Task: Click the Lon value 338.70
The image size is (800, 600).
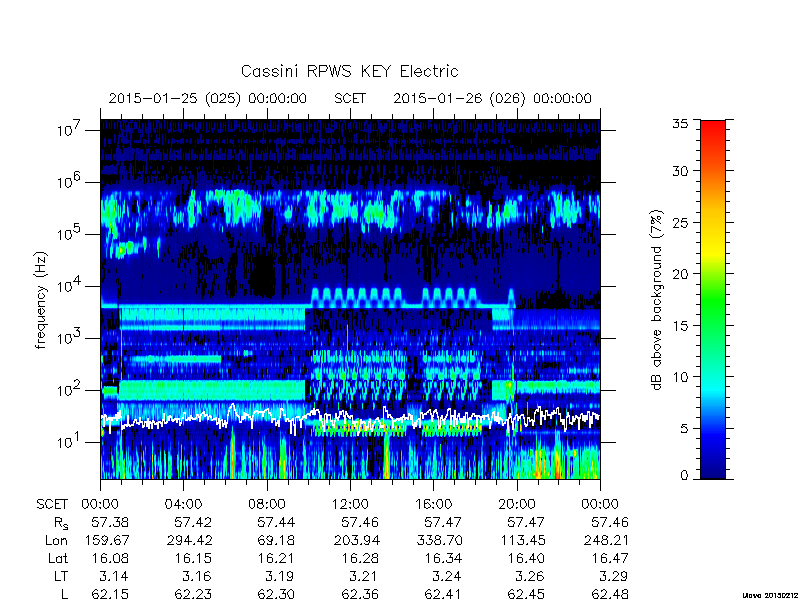Action: pos(439,540)
